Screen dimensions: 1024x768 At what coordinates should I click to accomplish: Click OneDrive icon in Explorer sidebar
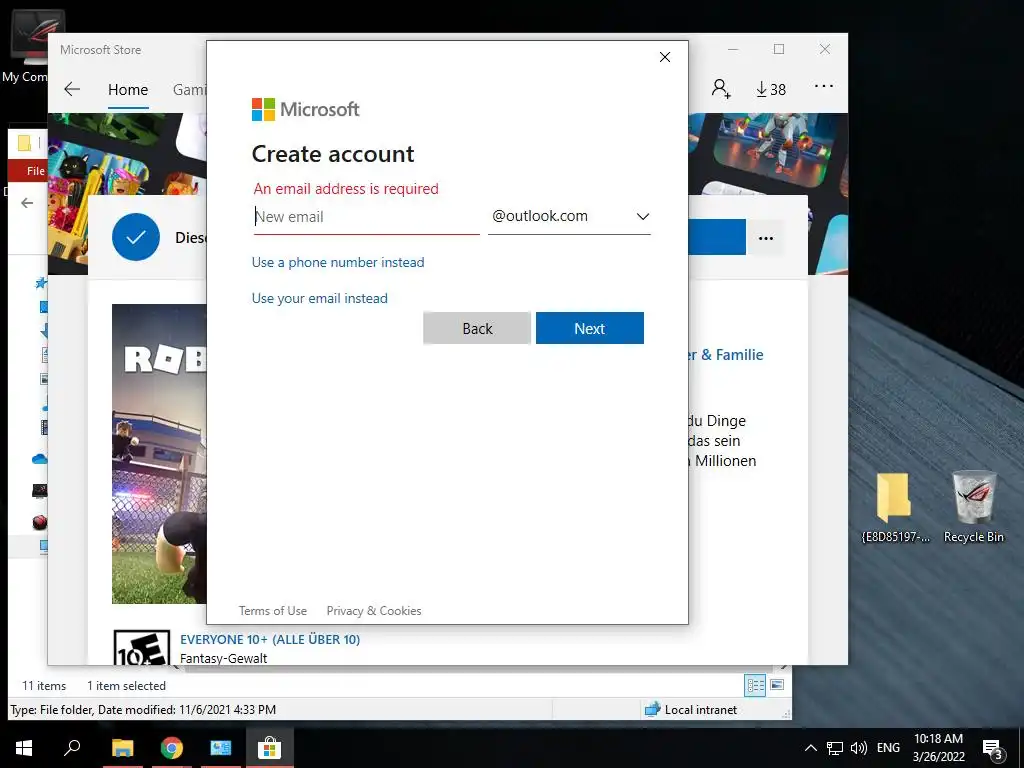pos(39,459)
